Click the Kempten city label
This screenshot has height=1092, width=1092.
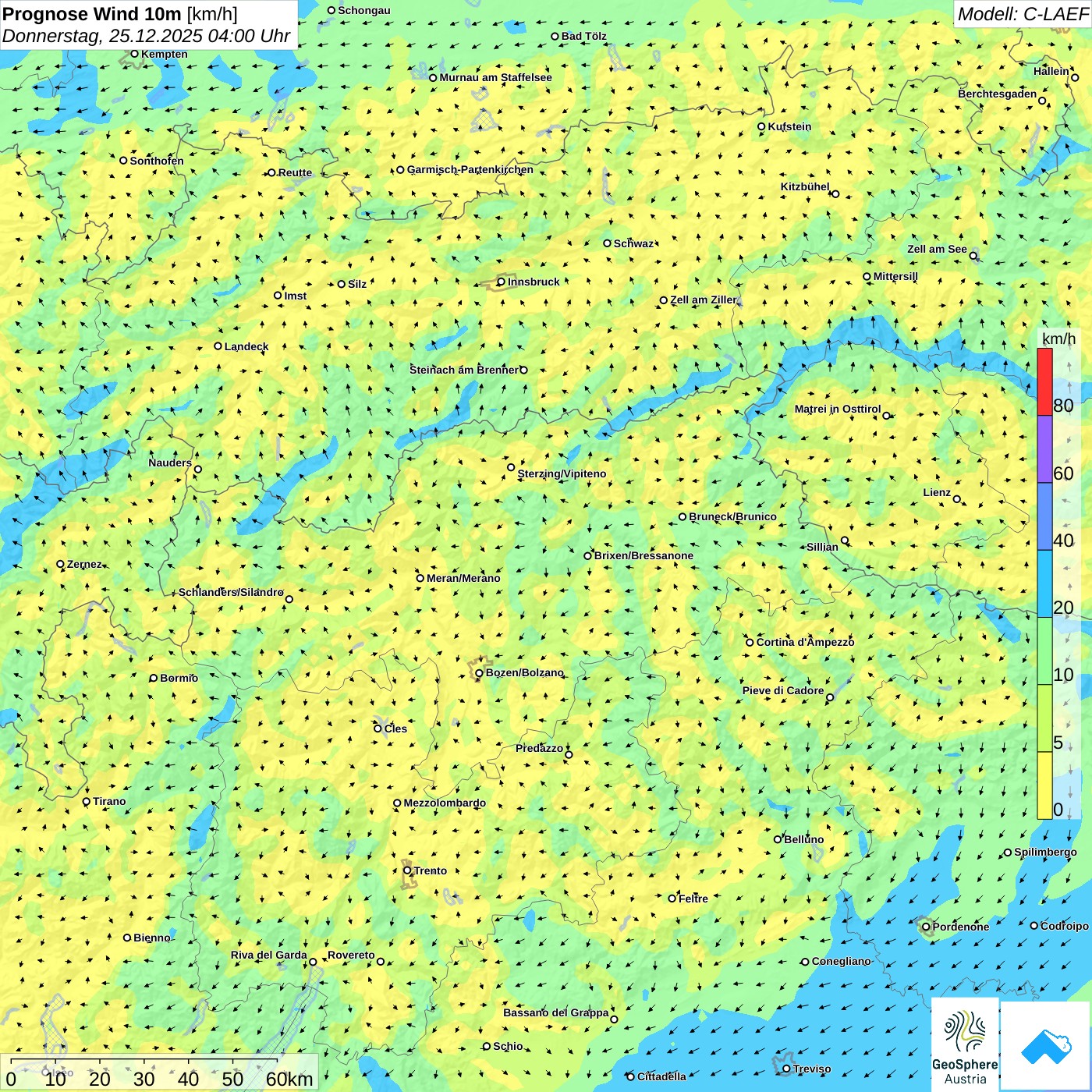pyautogui.click(x=165, y=54)
